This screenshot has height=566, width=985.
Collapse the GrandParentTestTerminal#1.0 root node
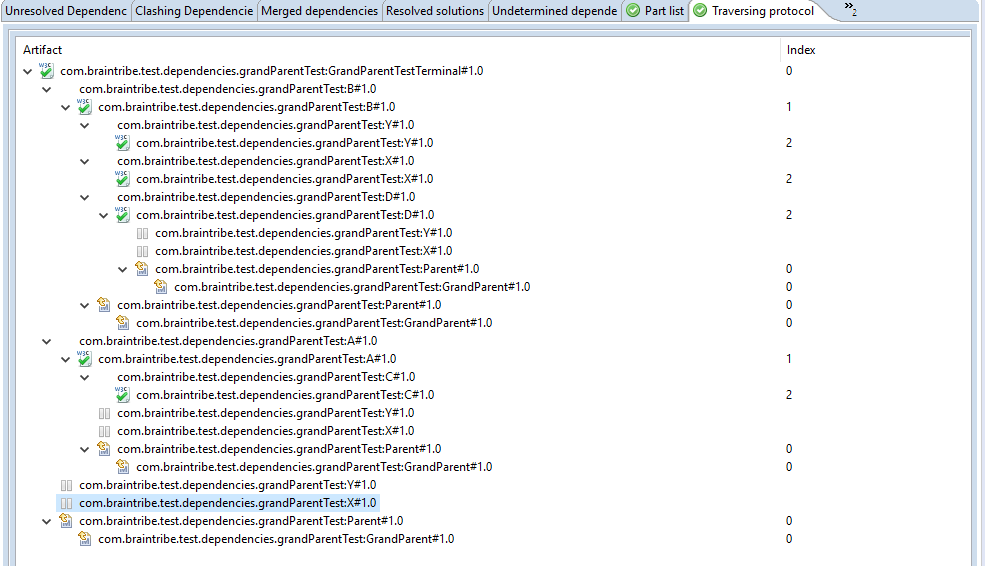pyautogui.click(x=27, y=71)
